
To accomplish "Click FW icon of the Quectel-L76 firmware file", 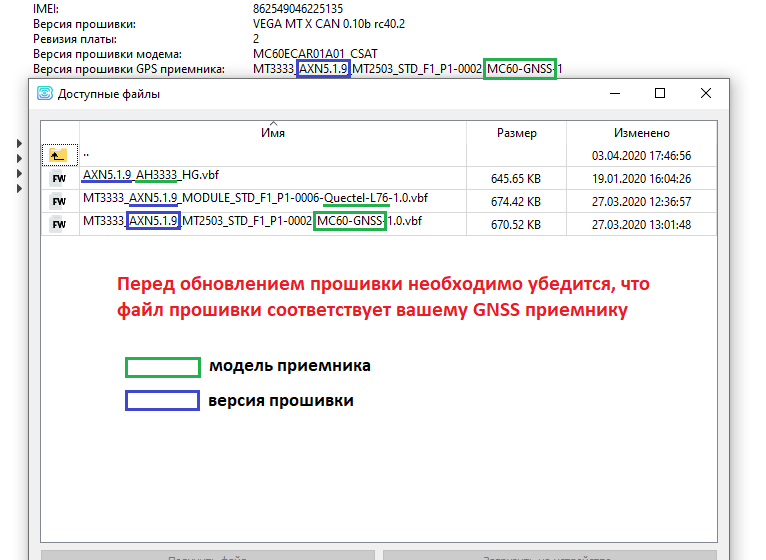I will [59, 201].
